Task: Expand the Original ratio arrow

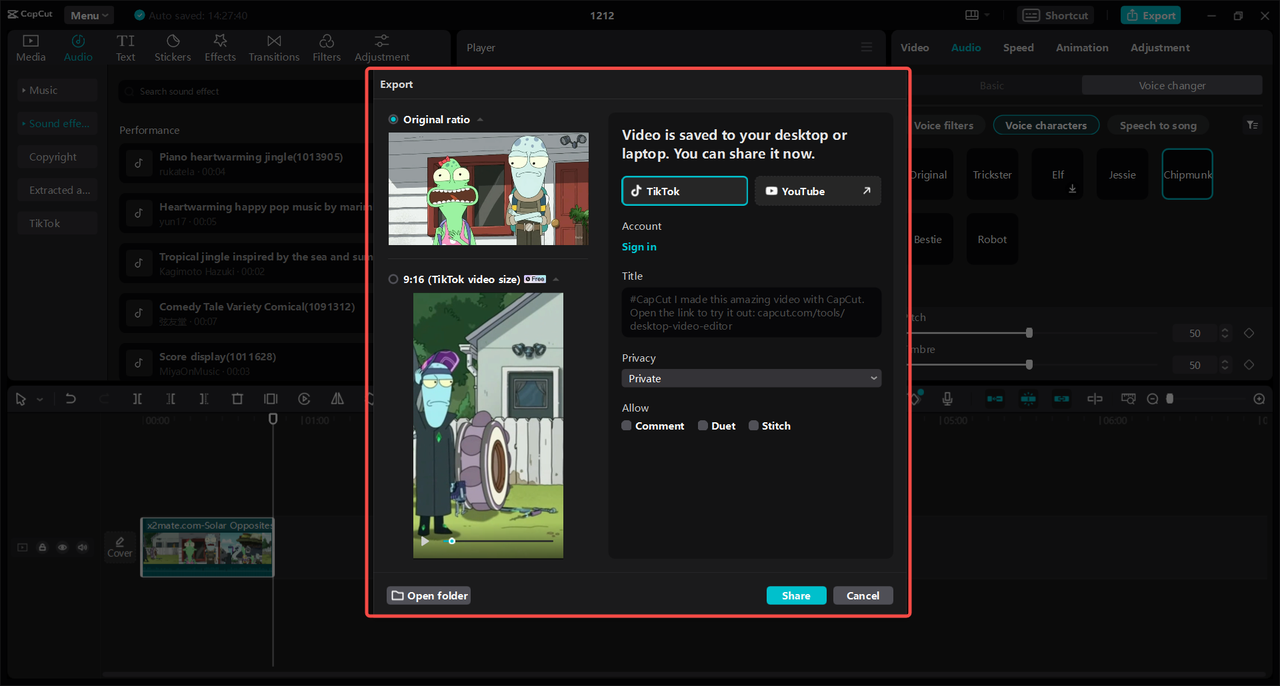Action: tap(480, 120)
